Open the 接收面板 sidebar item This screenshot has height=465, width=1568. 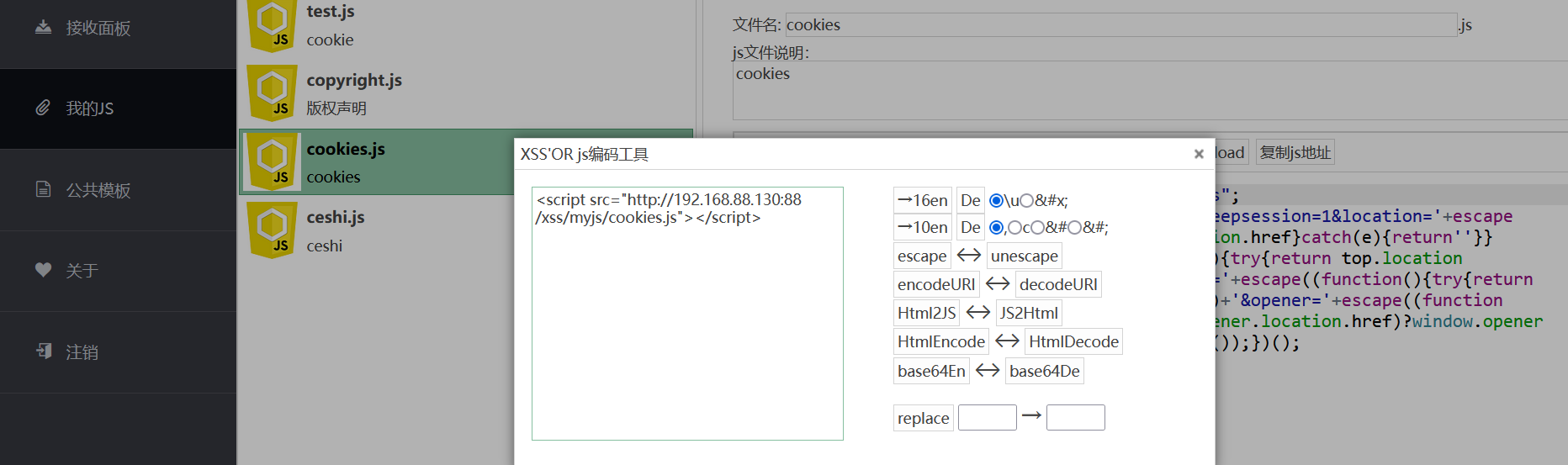[118, 28]
